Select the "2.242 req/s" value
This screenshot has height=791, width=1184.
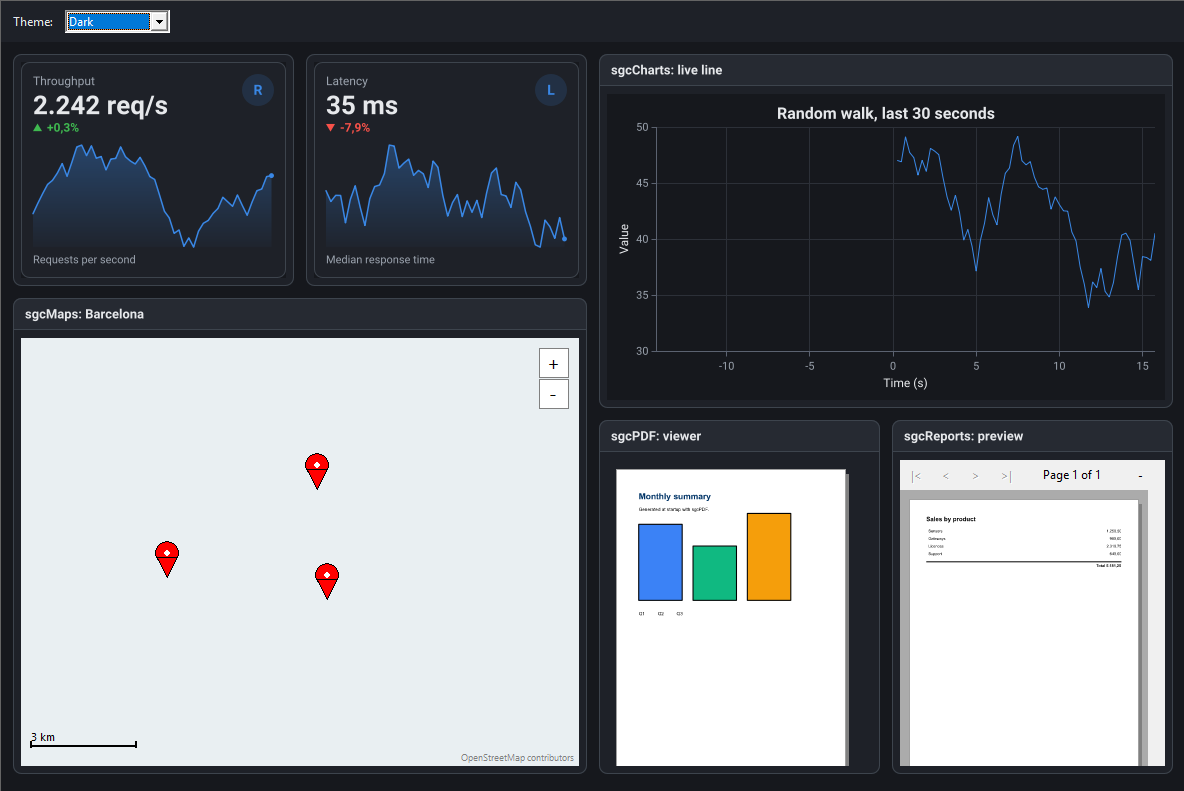(x=100, y=106)
